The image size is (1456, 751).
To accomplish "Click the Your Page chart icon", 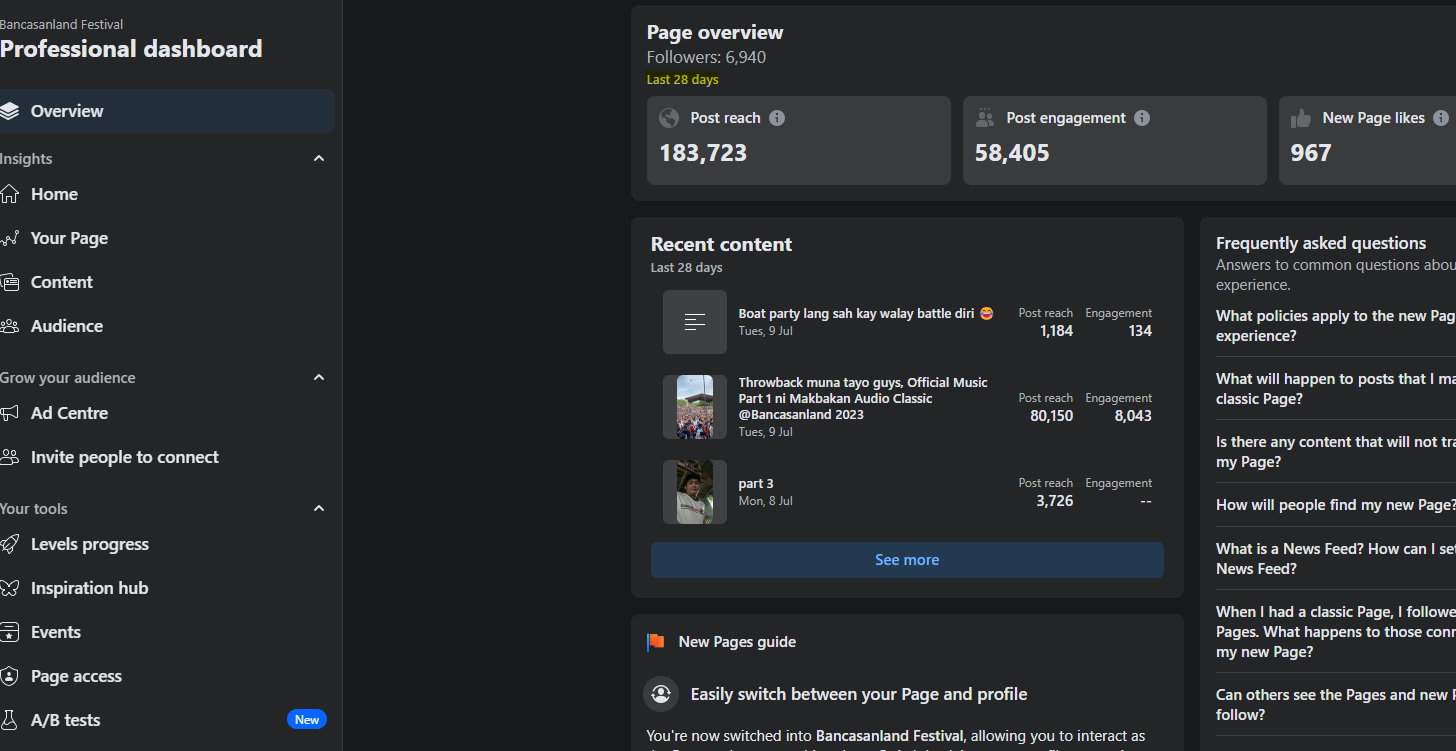I will [x=9, y=238].
